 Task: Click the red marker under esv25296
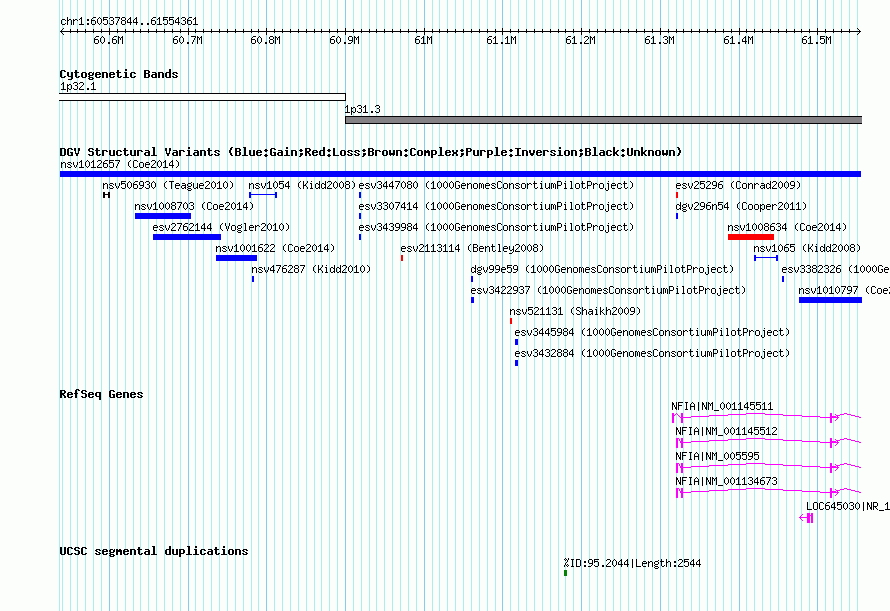[677, 195]
